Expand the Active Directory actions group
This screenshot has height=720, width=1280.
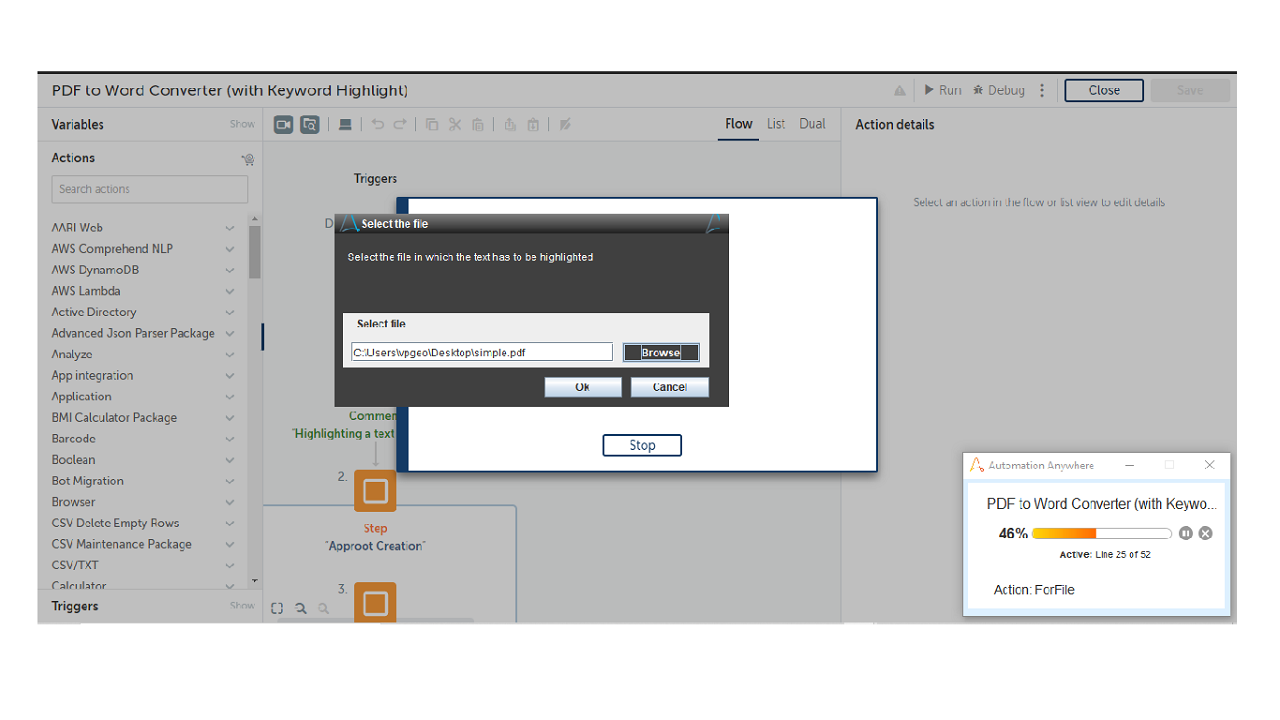pos(229,312)
